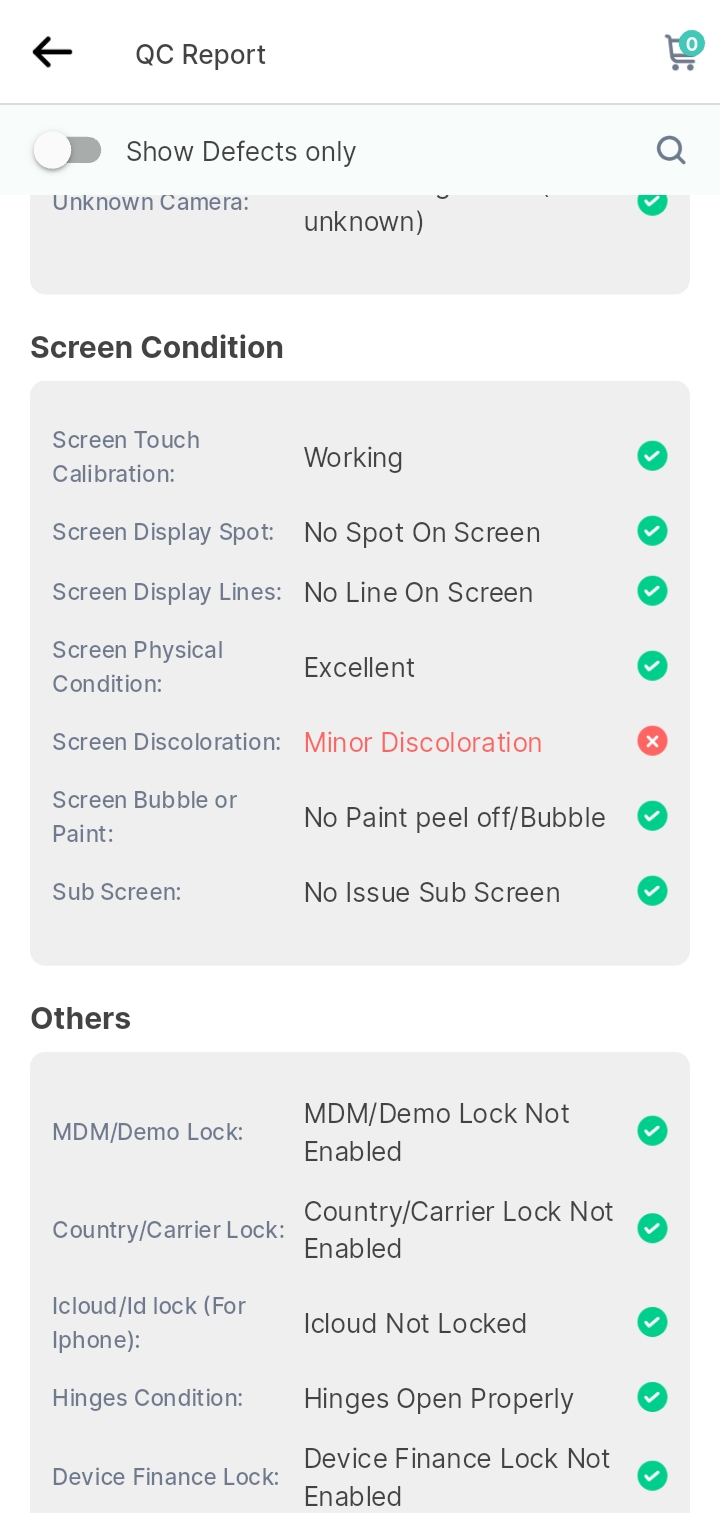Screen dimensions: 720x1513
Task: Tap the QC Report title
Action: click(201, 54)
